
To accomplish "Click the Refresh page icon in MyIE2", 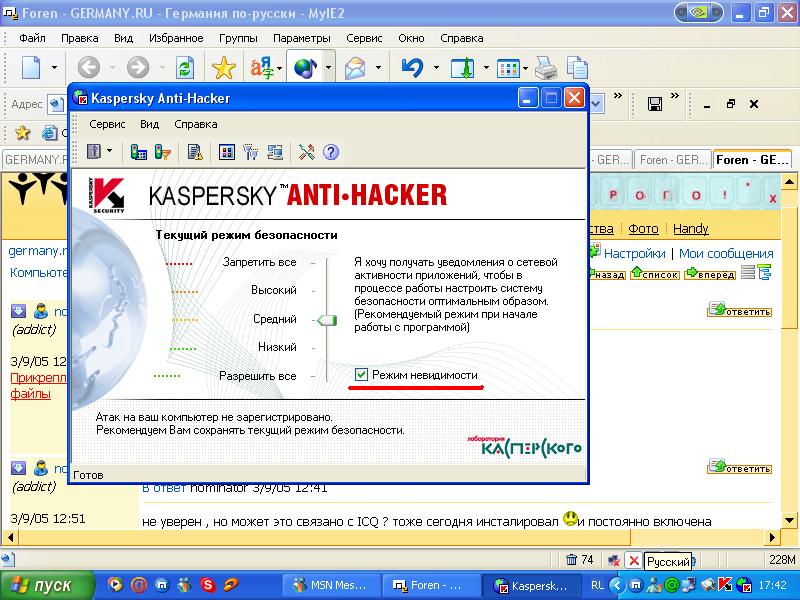I will [x=185, y=67].
